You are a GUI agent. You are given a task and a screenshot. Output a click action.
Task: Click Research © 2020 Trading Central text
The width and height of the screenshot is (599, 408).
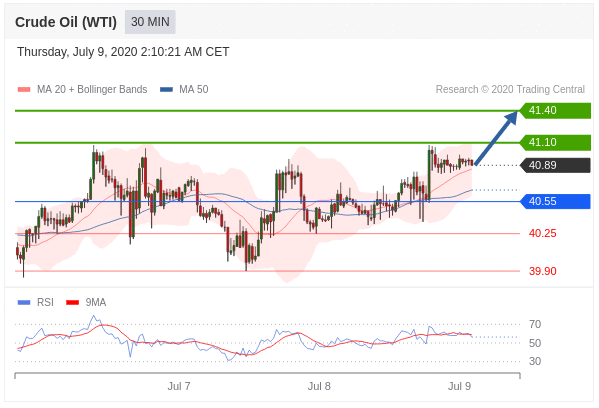point(510,89)
